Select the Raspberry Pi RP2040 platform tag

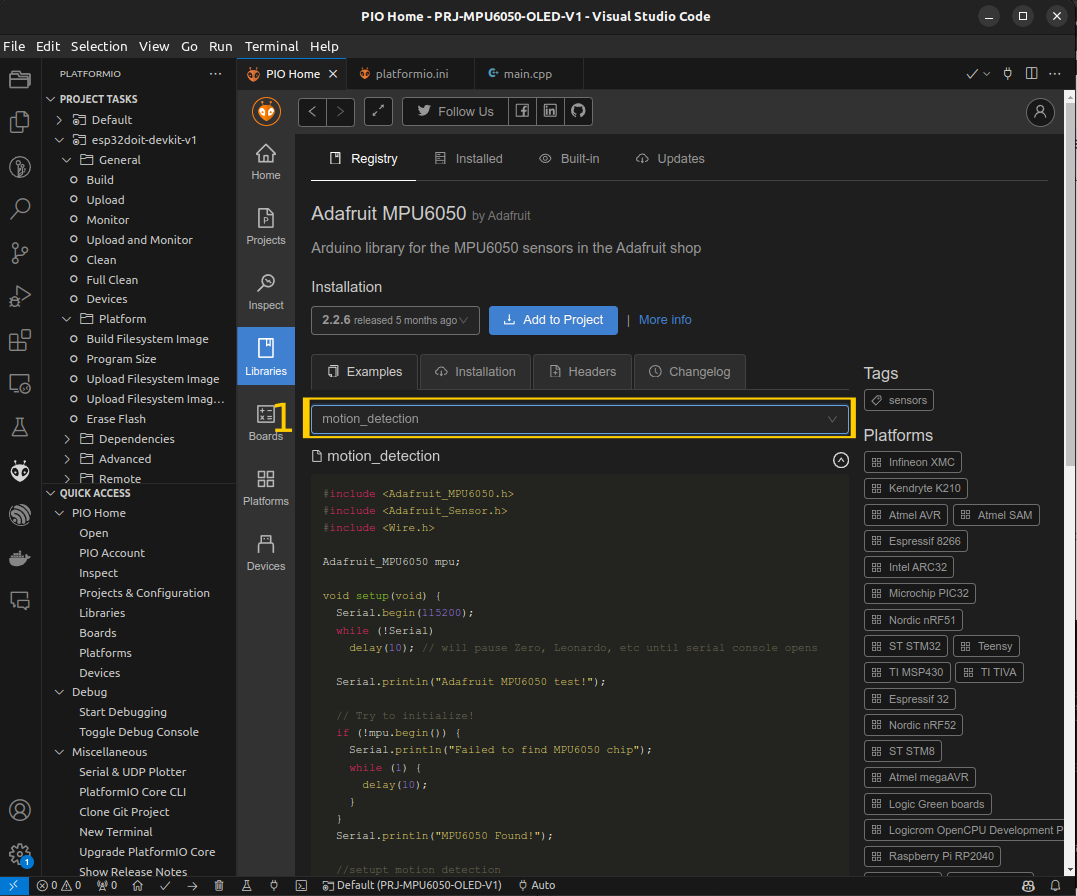[x=932, y=856]
